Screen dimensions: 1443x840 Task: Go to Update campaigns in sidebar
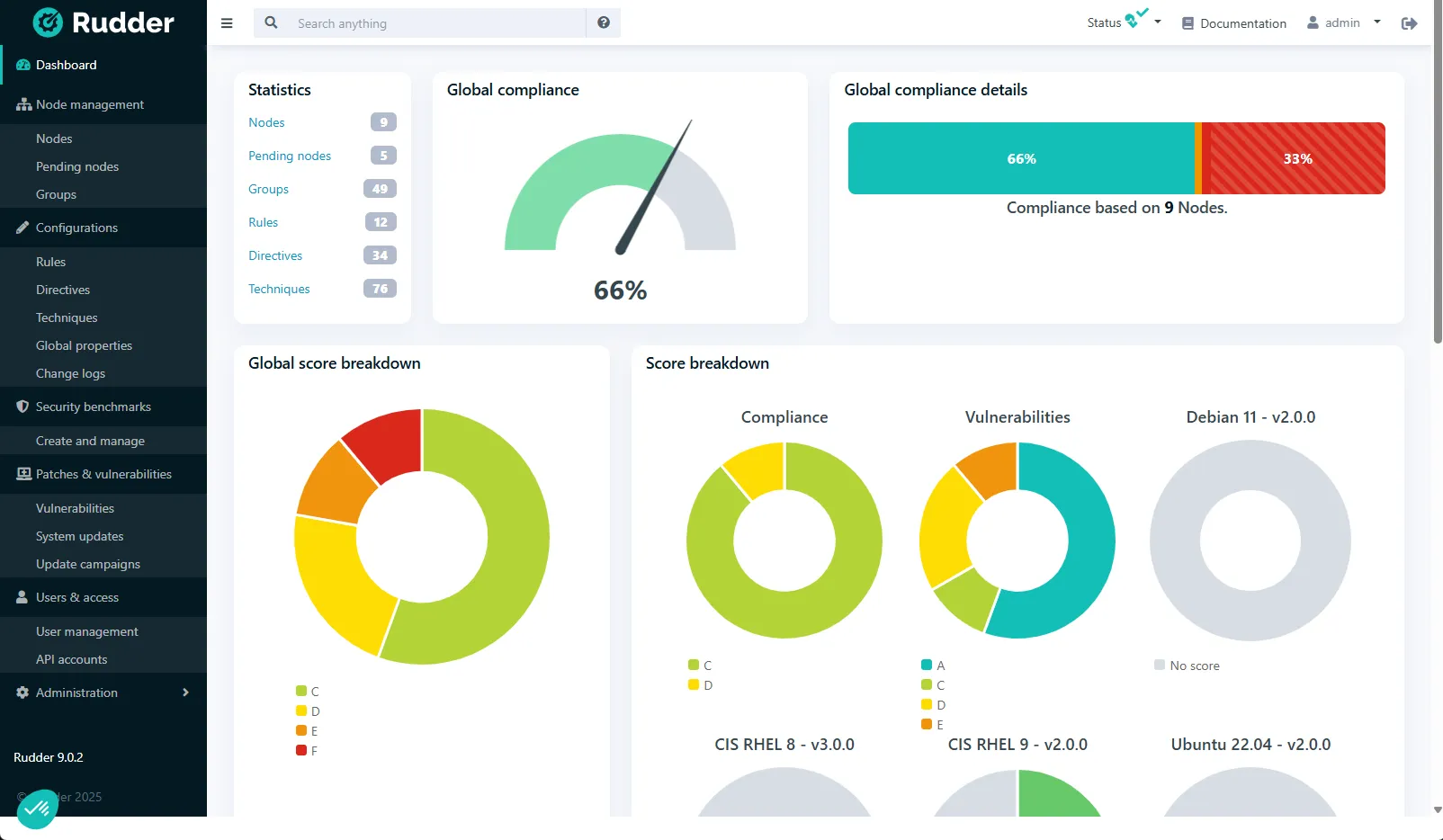(x=88, y=564)
